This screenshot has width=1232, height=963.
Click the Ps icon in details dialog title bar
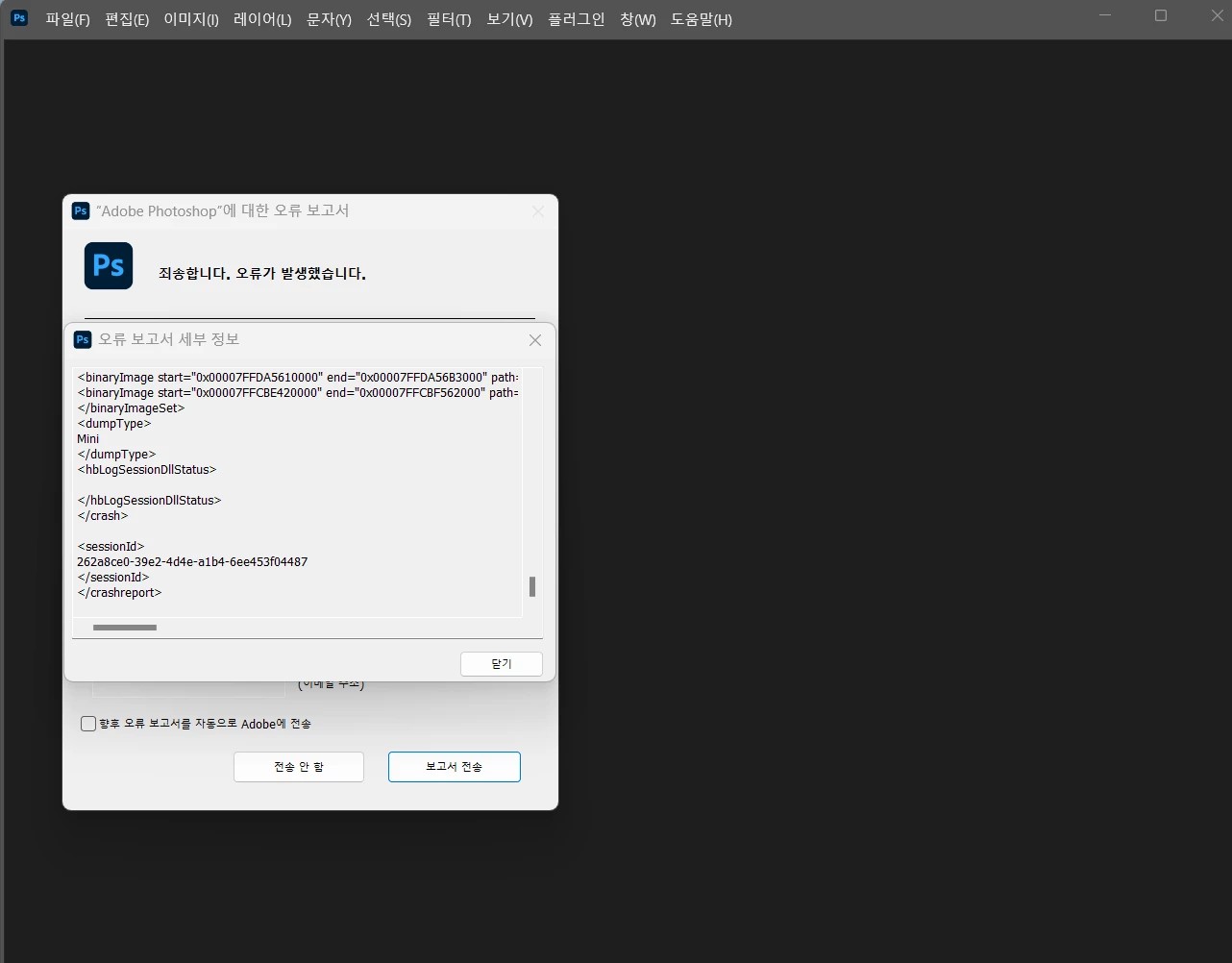(x=83, y=339)
